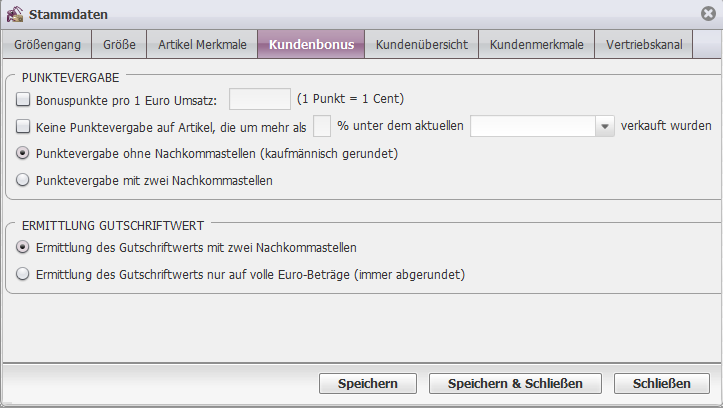Switch to the Größengang tab
The height and width of the screenshot is (408, 723).
(x=47, y=44)
